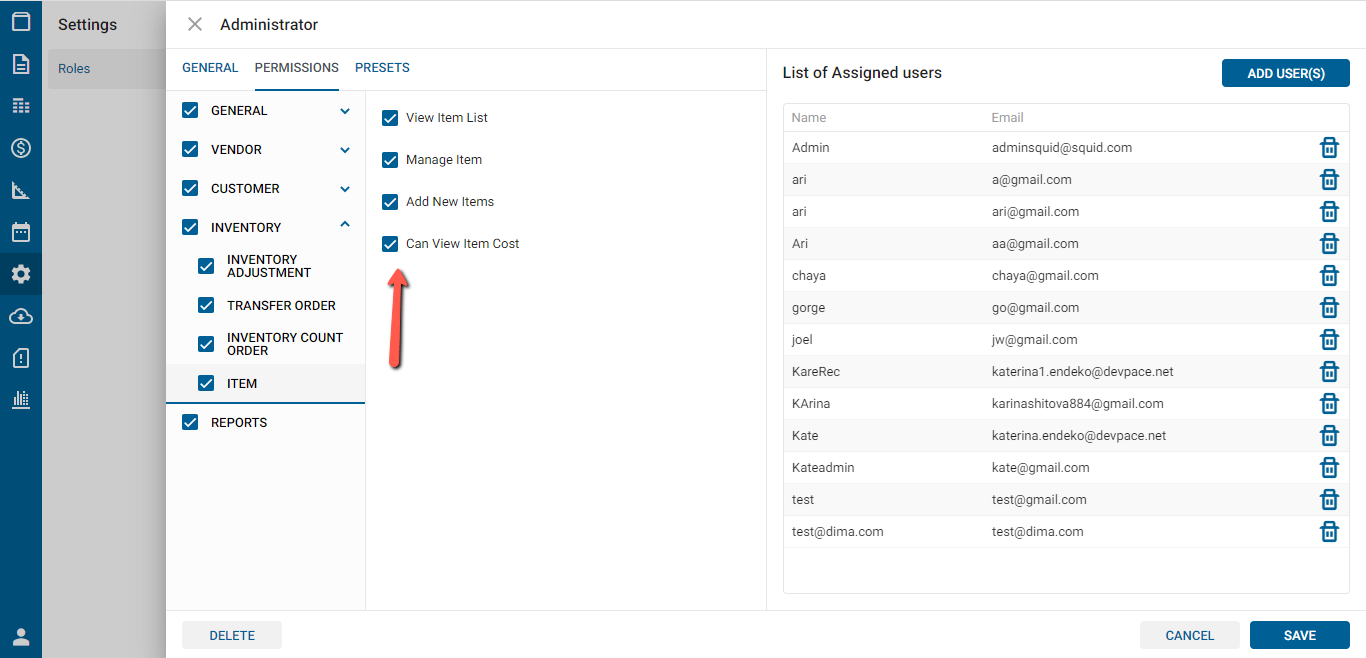Viewport: 1366px width, 658px height.
Task: Click the SAVE button
Action: click(x=1299, y=635)
